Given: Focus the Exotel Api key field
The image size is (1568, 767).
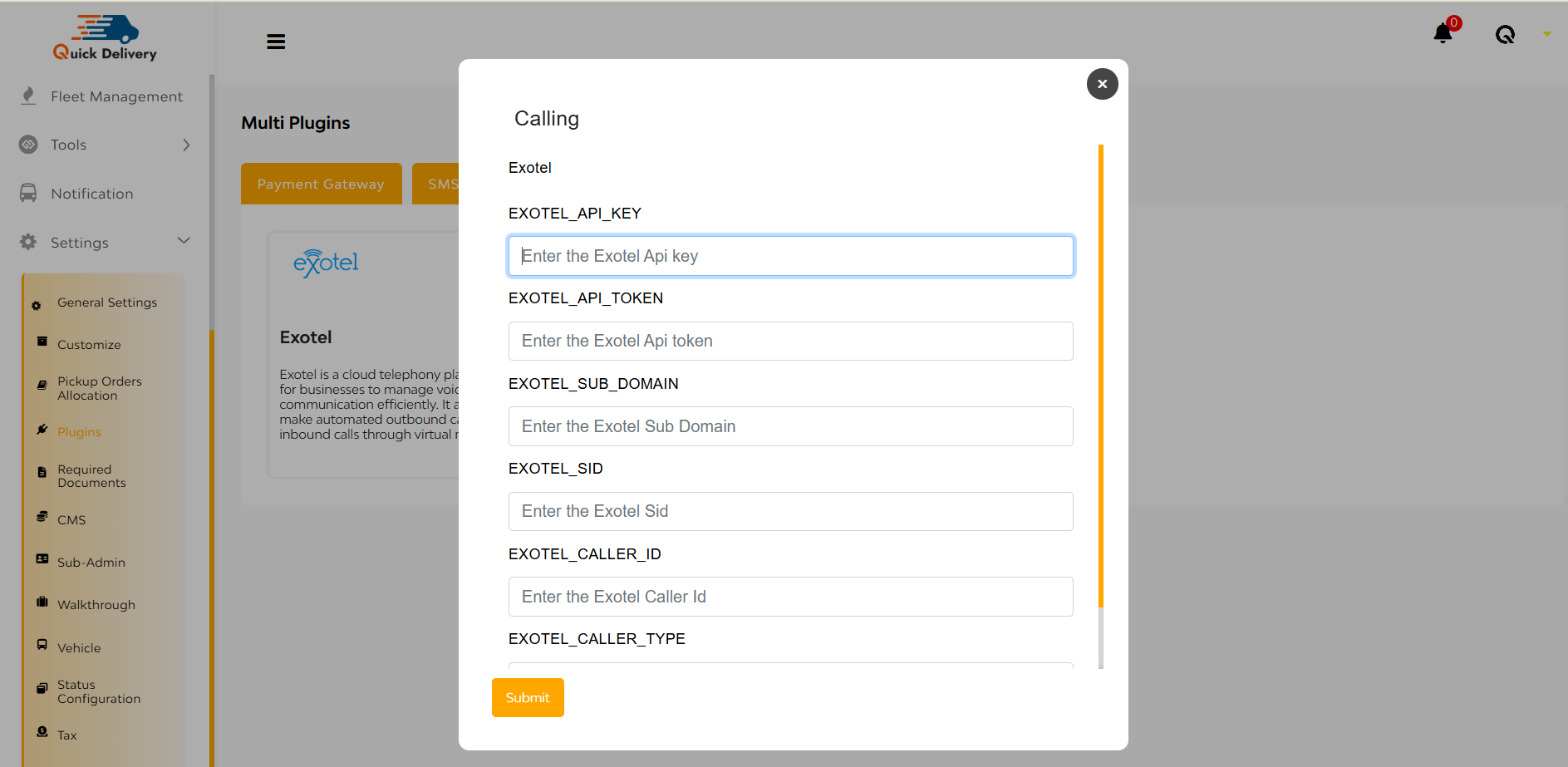Looking at the screenshot, I should (790, 256).
